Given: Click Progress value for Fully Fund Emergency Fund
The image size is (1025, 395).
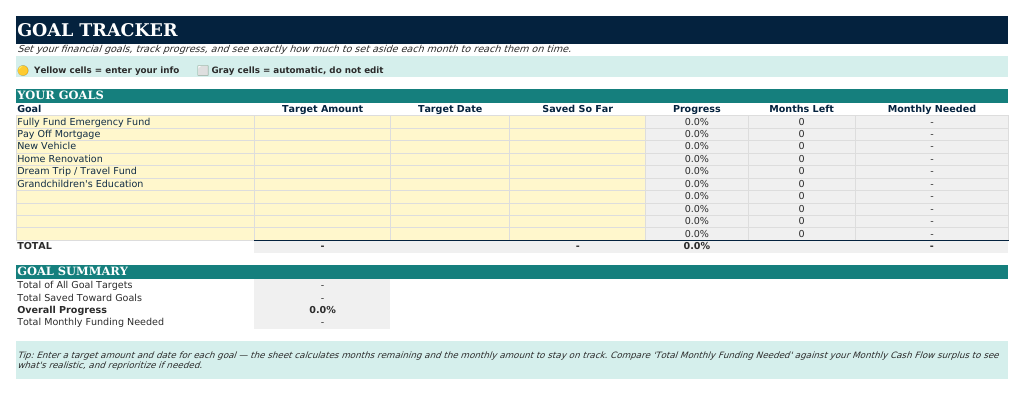Looking at the screenshot, I should pyautogui.click(x=697, y=122).
